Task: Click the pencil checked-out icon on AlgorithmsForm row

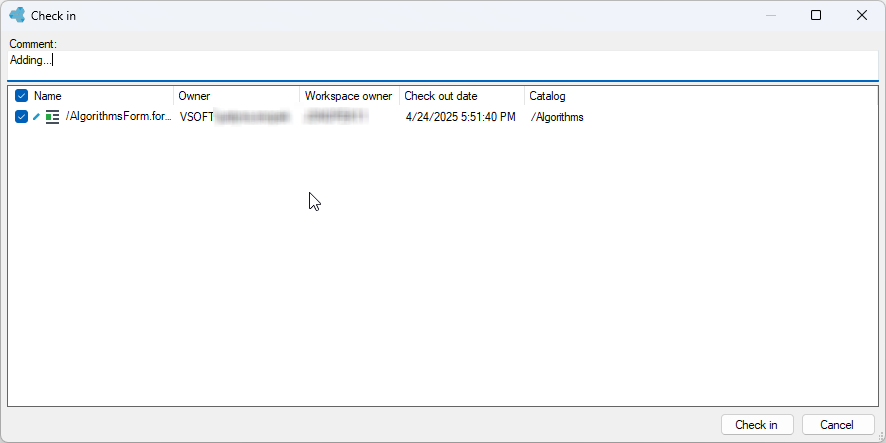Action: point(37,117)
